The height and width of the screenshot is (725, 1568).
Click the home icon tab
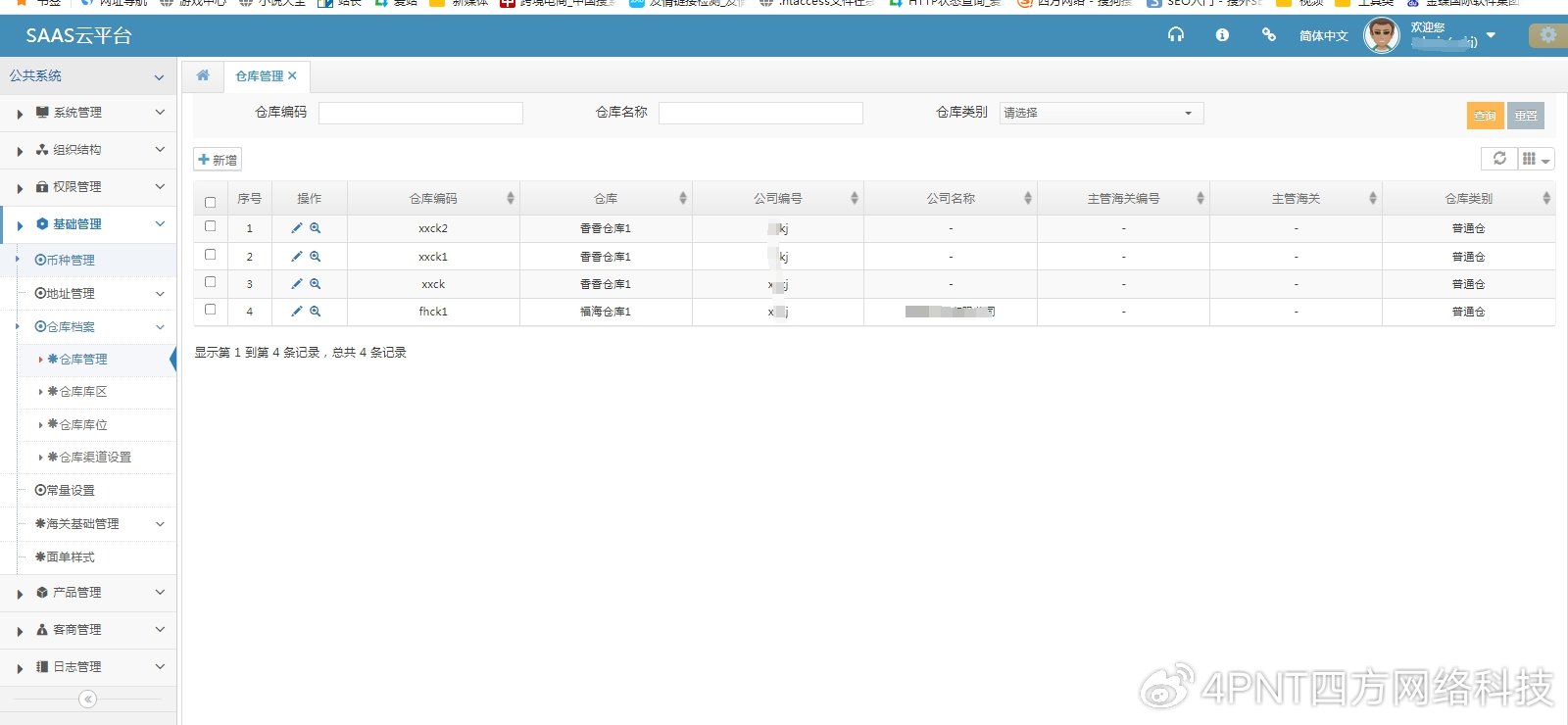pyautogui.click(x=203, y=75)
